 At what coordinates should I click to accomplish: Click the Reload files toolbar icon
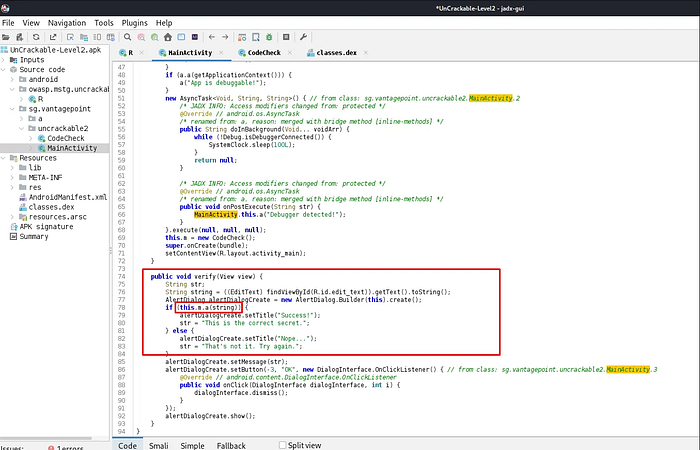click(x=36, y=37)
